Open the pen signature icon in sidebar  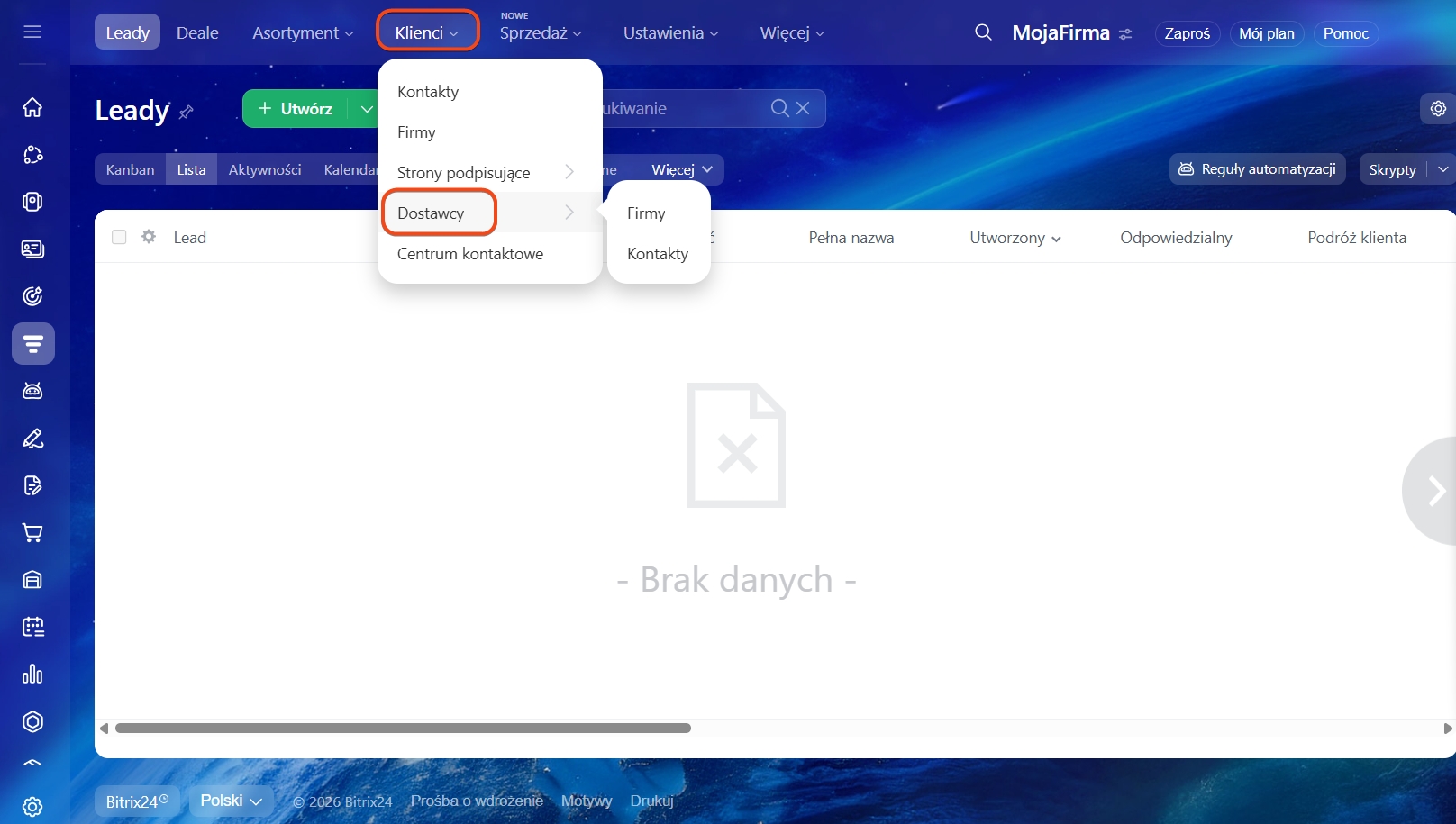pyautogui.click(x=32, y=439)
